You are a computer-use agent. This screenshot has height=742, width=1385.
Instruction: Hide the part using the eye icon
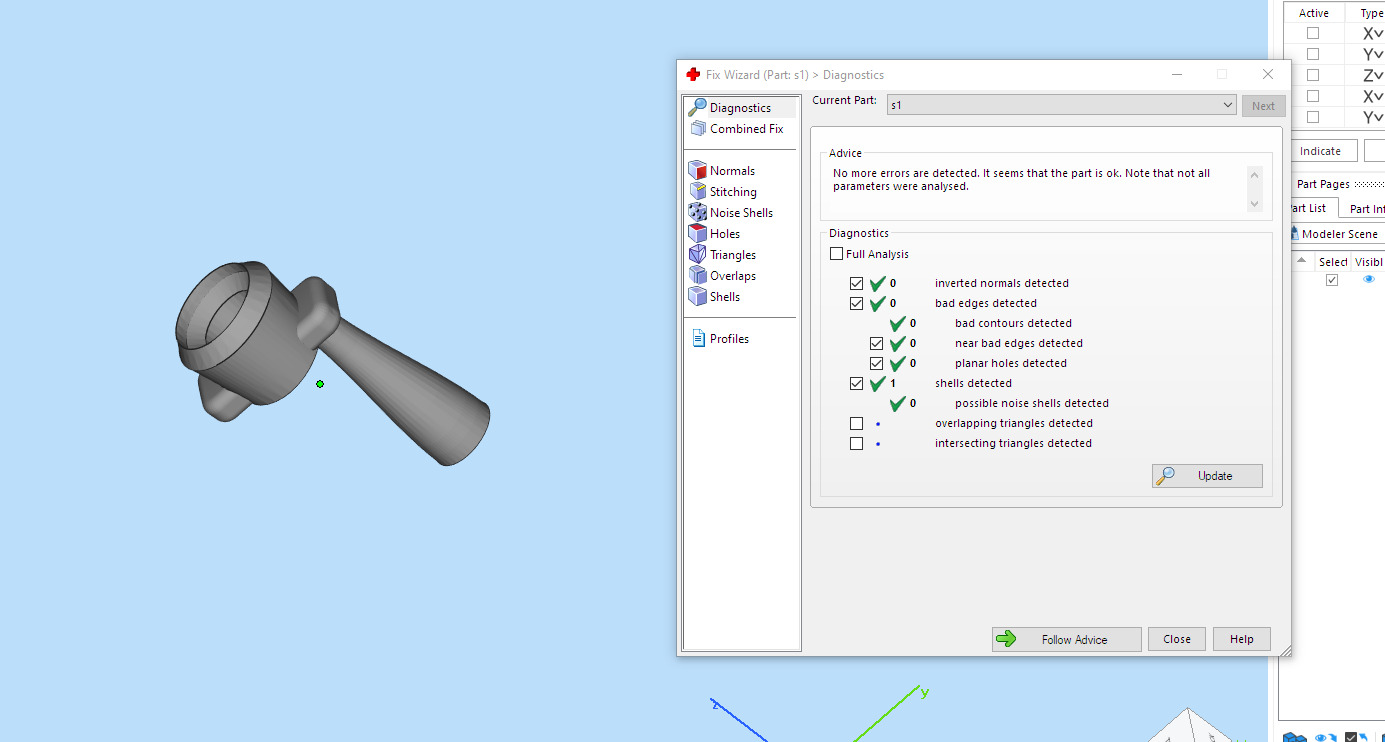1369,280
